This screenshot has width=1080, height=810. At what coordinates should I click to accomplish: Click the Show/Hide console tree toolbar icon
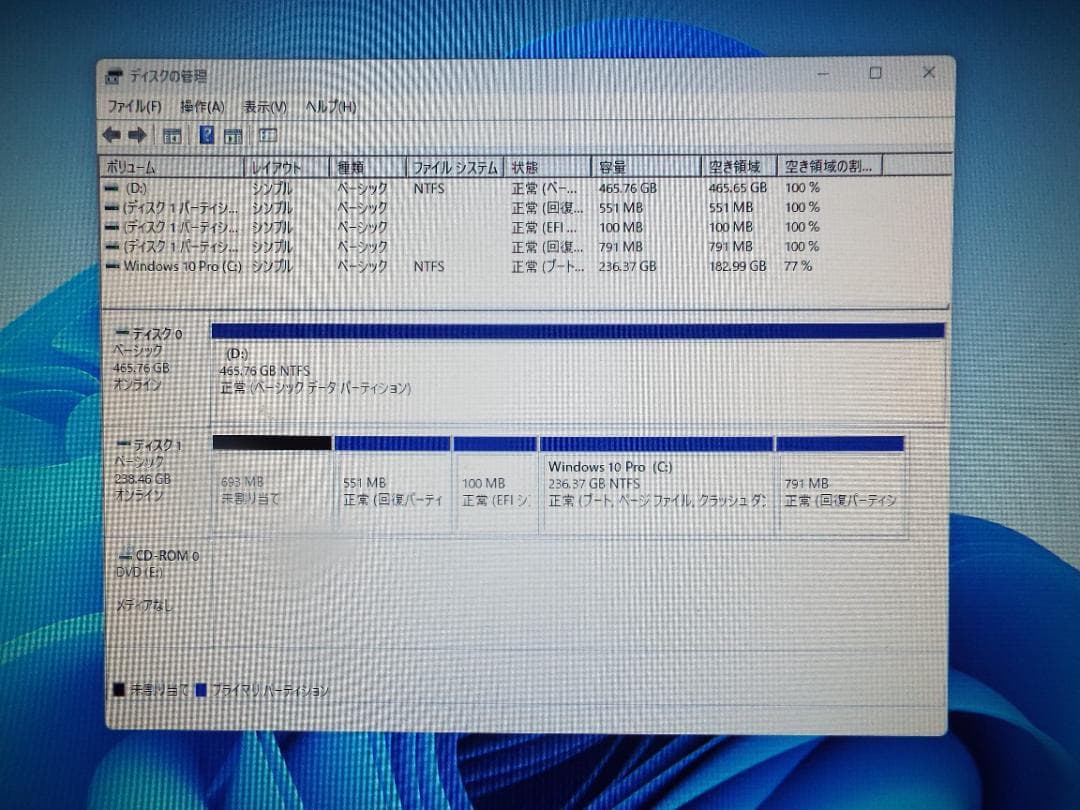pos(171,134)
